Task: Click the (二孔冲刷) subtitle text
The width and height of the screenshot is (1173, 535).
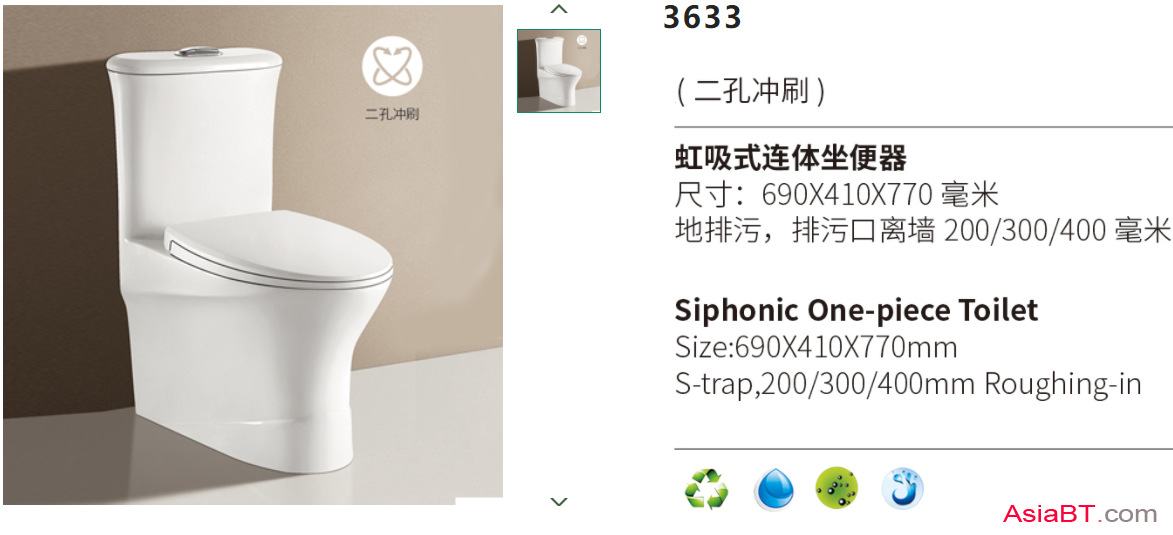Action: (x=750, y=91)
